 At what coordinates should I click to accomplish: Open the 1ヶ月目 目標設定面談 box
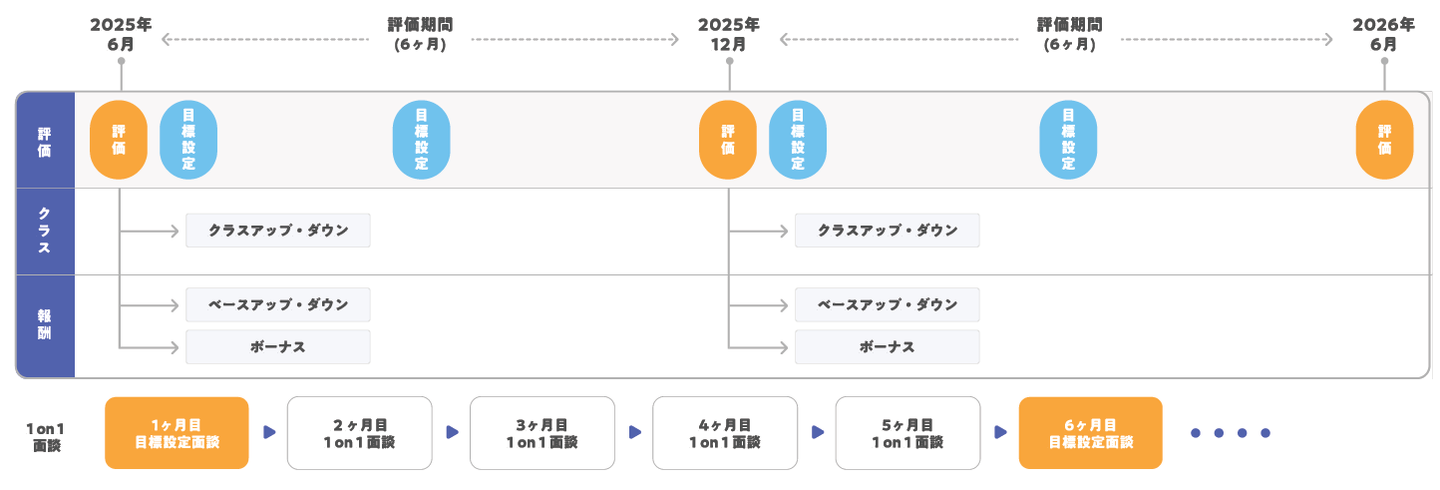tap(177, 433)
